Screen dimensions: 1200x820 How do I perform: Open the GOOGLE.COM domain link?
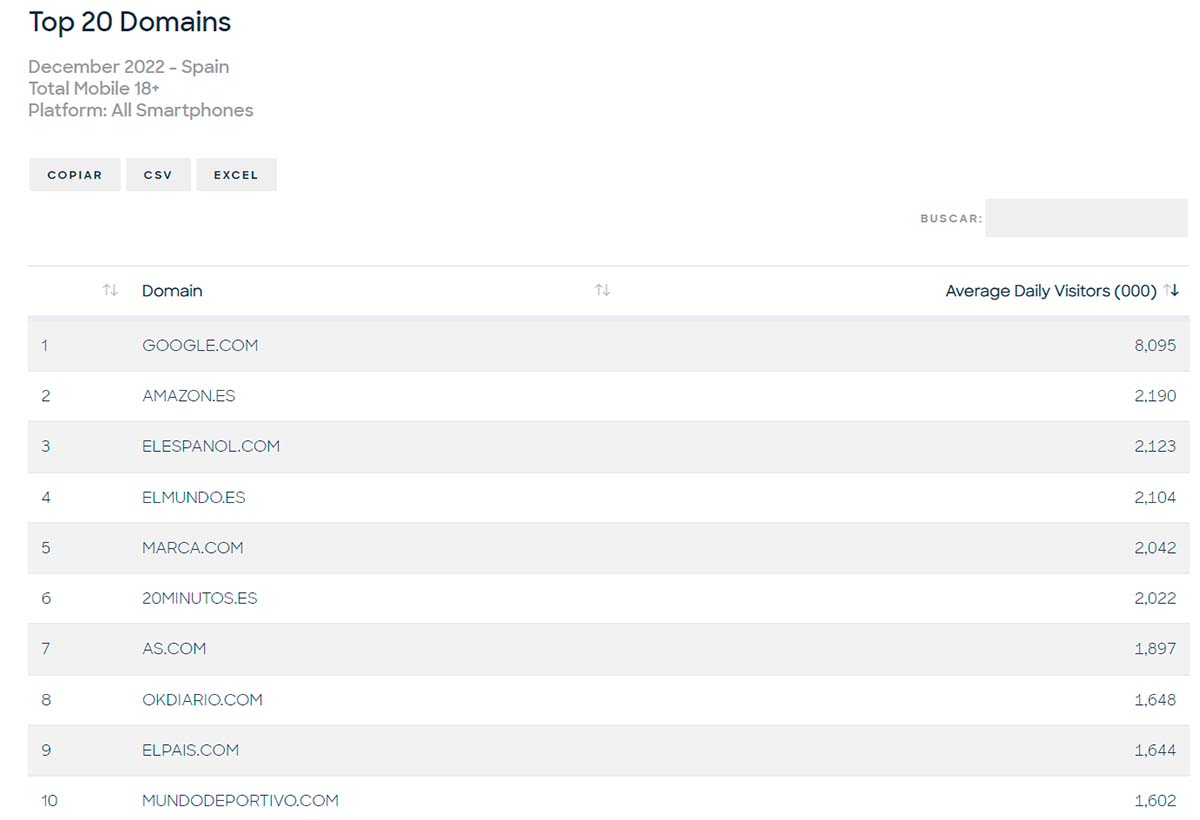(200, 345)
